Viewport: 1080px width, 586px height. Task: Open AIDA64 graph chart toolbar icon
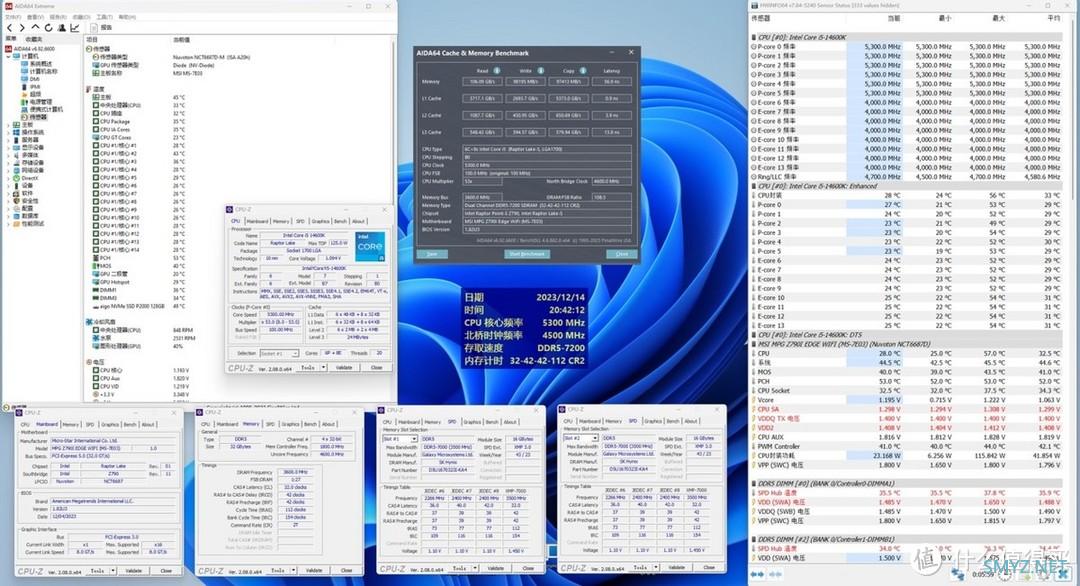click(x=74, y=28)
